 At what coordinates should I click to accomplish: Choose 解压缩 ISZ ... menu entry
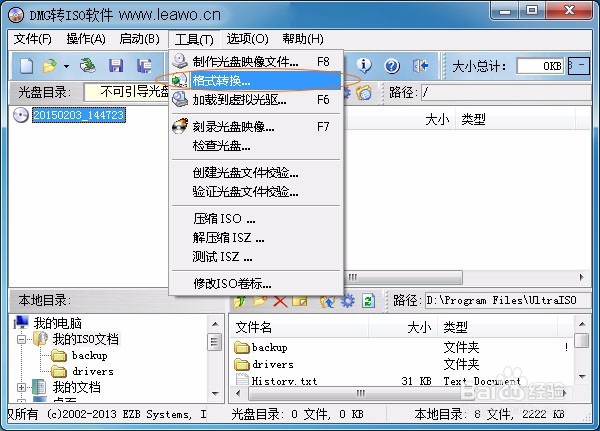click(x=256, y=238)
